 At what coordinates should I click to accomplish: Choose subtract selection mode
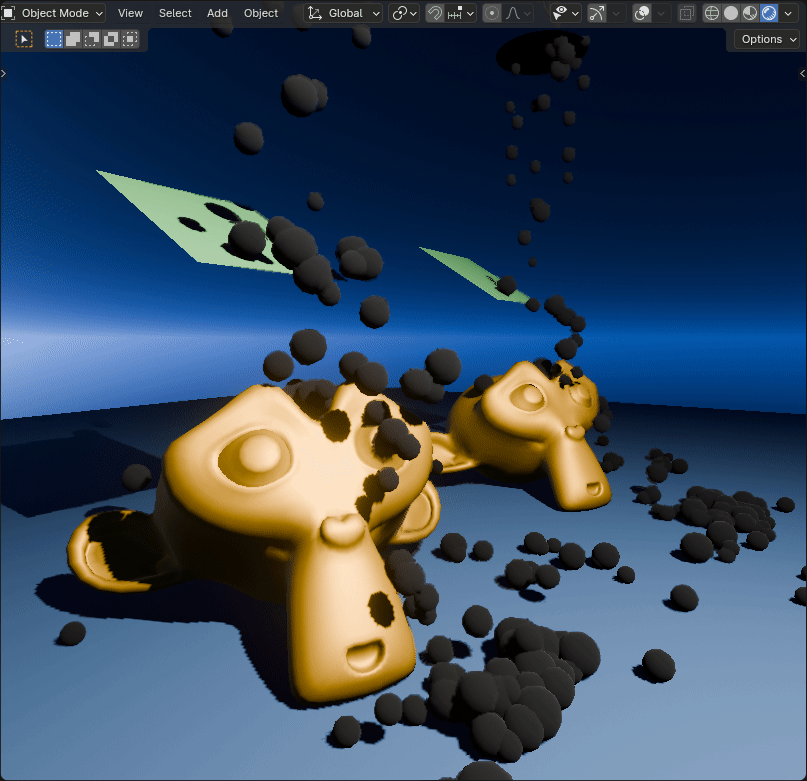(92, 39)
